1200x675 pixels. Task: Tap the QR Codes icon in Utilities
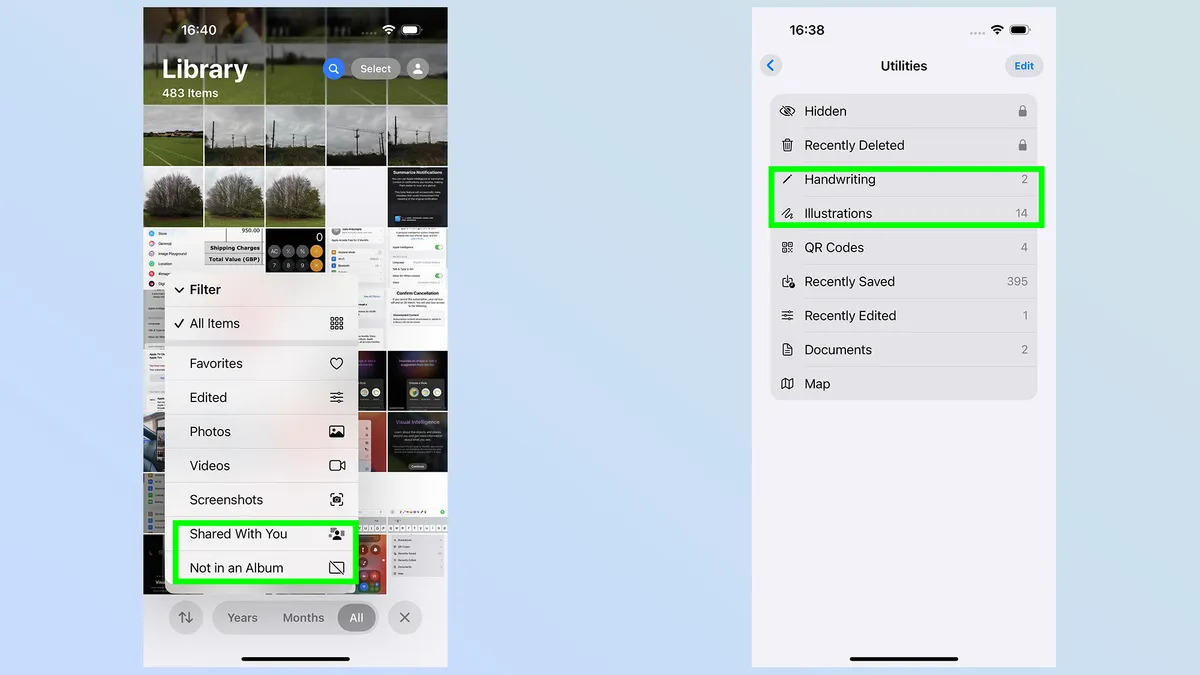pos(789,247)
